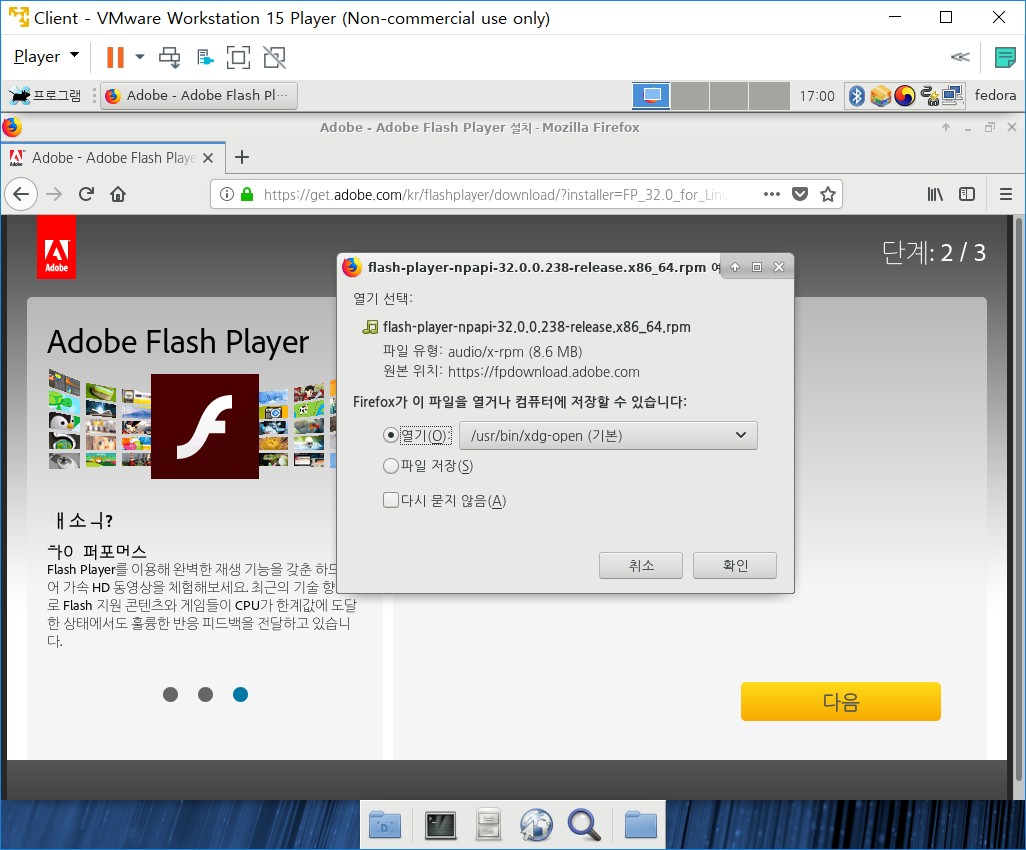This screenshot has width=1026, height=850.
Task: Open the page actions three-dot menu
Action: pos(771,194)
